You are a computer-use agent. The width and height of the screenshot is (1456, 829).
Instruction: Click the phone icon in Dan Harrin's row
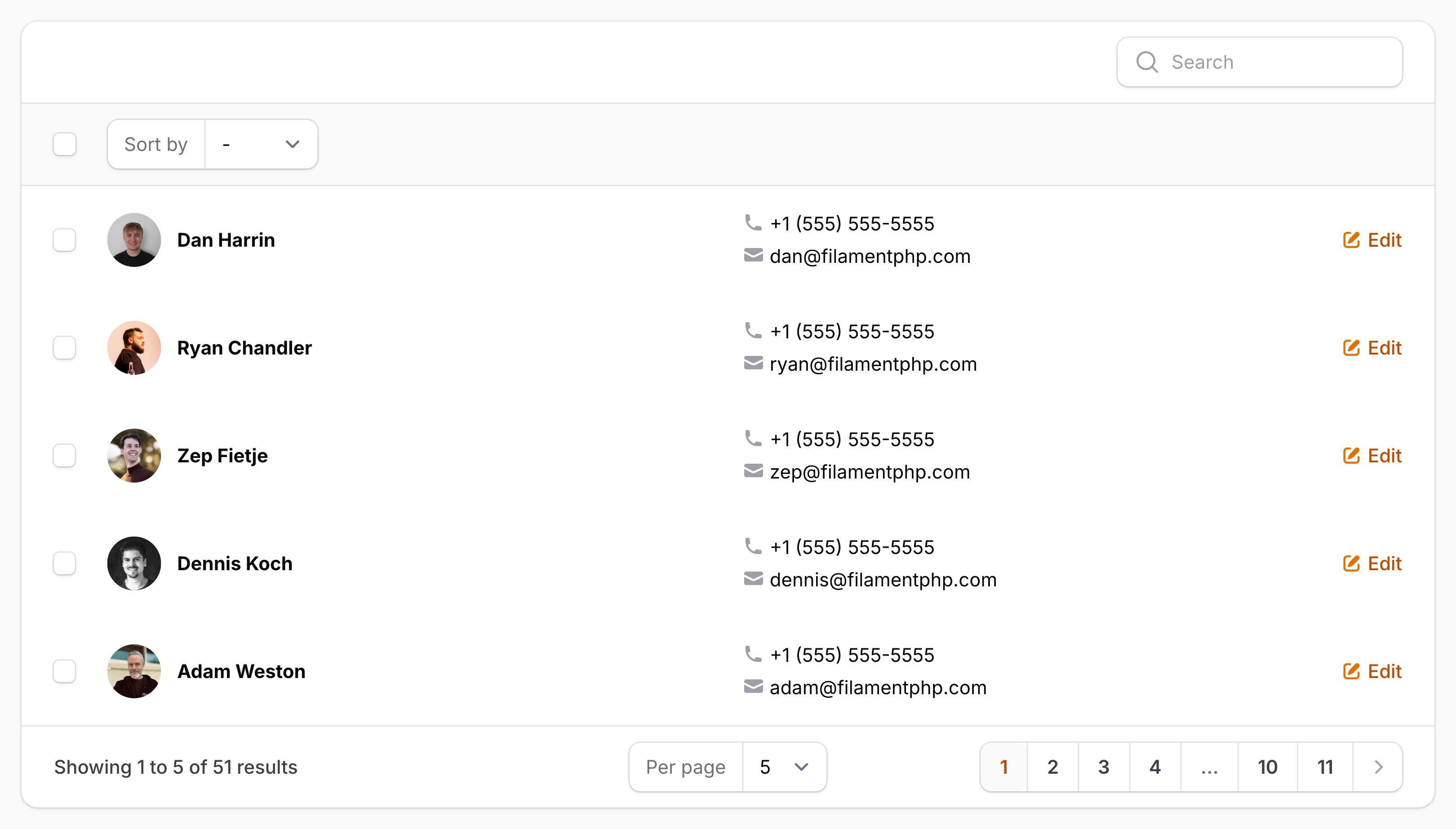click(753, 222)
